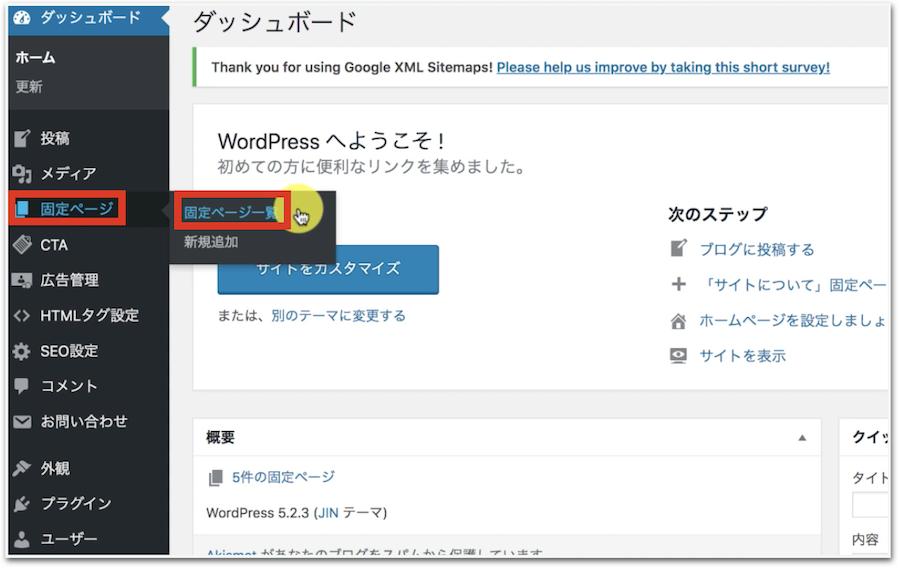Click the gear icon for SEO設定
Viewport: 900px width, 568px height.
[x=22, y=352]
